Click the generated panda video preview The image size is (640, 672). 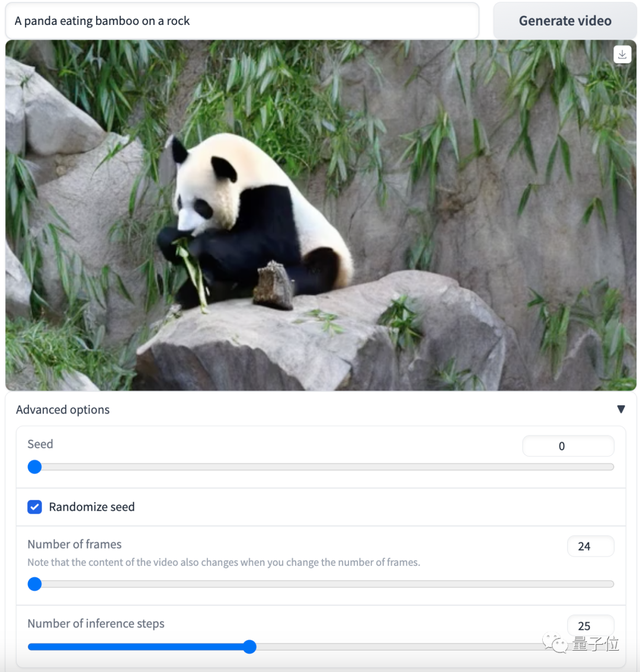(320, 215)
